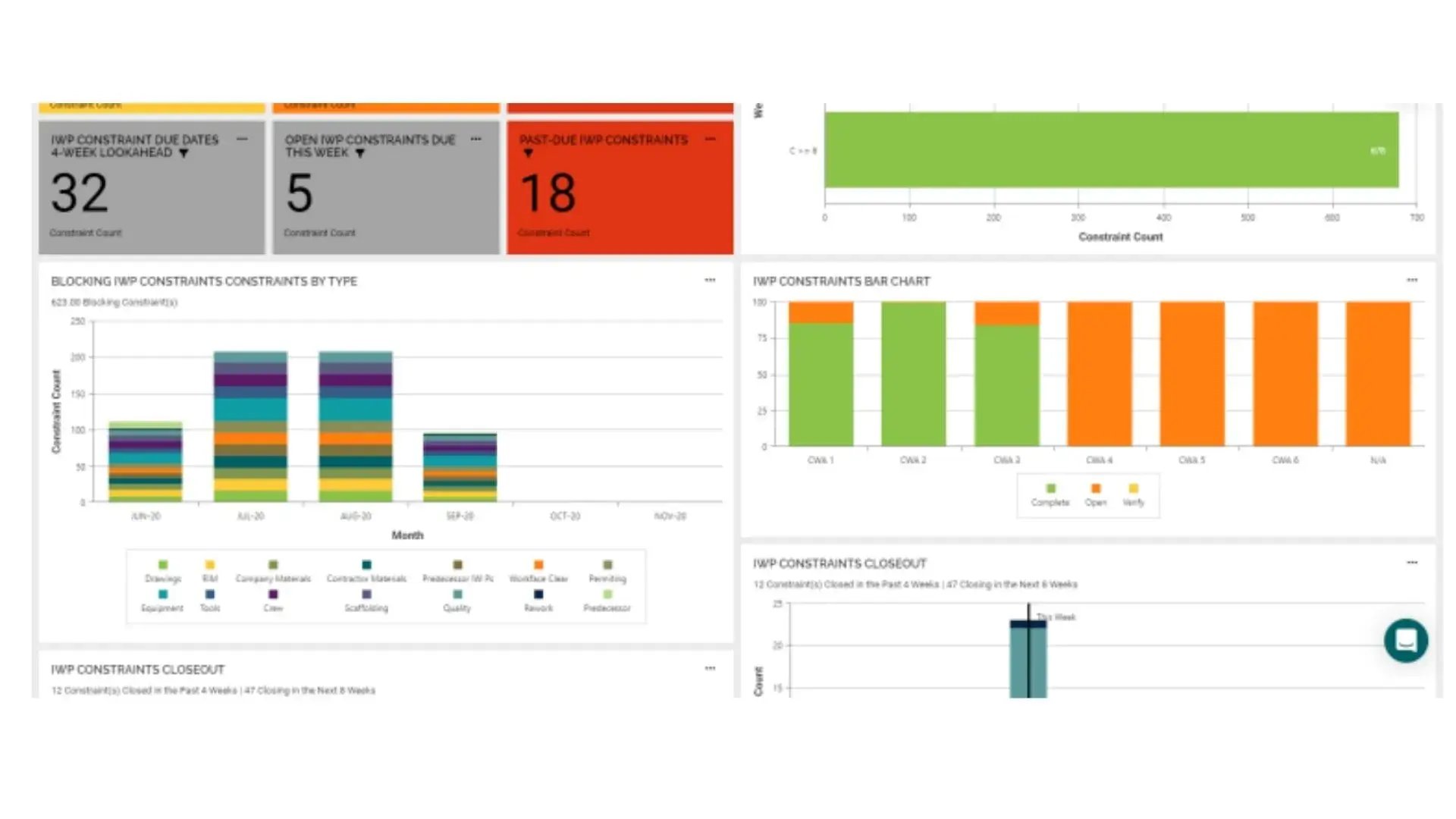Image resolution: width=1456 pixels, height=819 pixels.
Task: Toggle the RIM legend series
Action: click(x=210, y=572)
